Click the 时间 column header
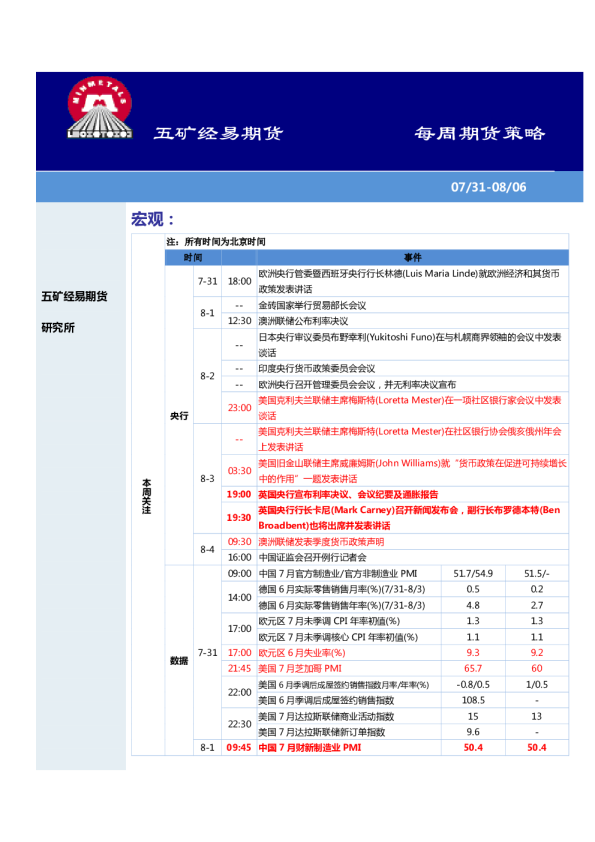The height and width of the screenshot is (842, 595). (193, 258)
